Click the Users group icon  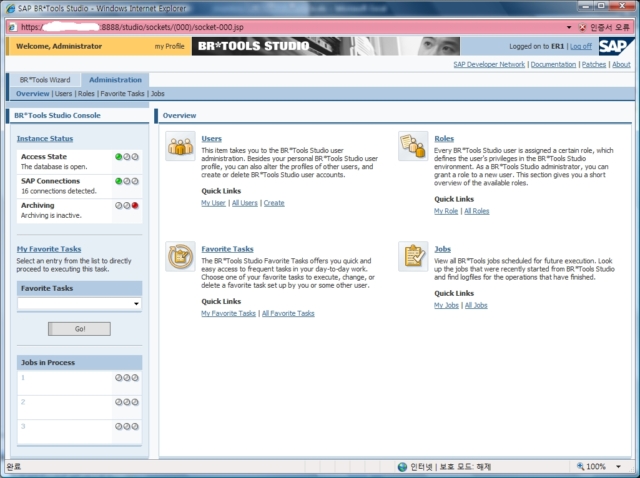pyautogui.click(x=180, y=146)
